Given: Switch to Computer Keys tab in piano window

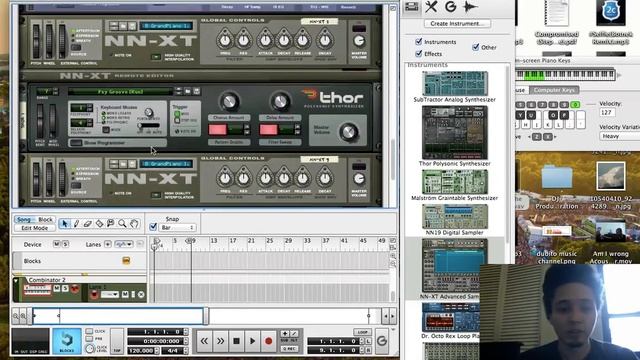Looking at the screenshot, I should pos(554,90).
